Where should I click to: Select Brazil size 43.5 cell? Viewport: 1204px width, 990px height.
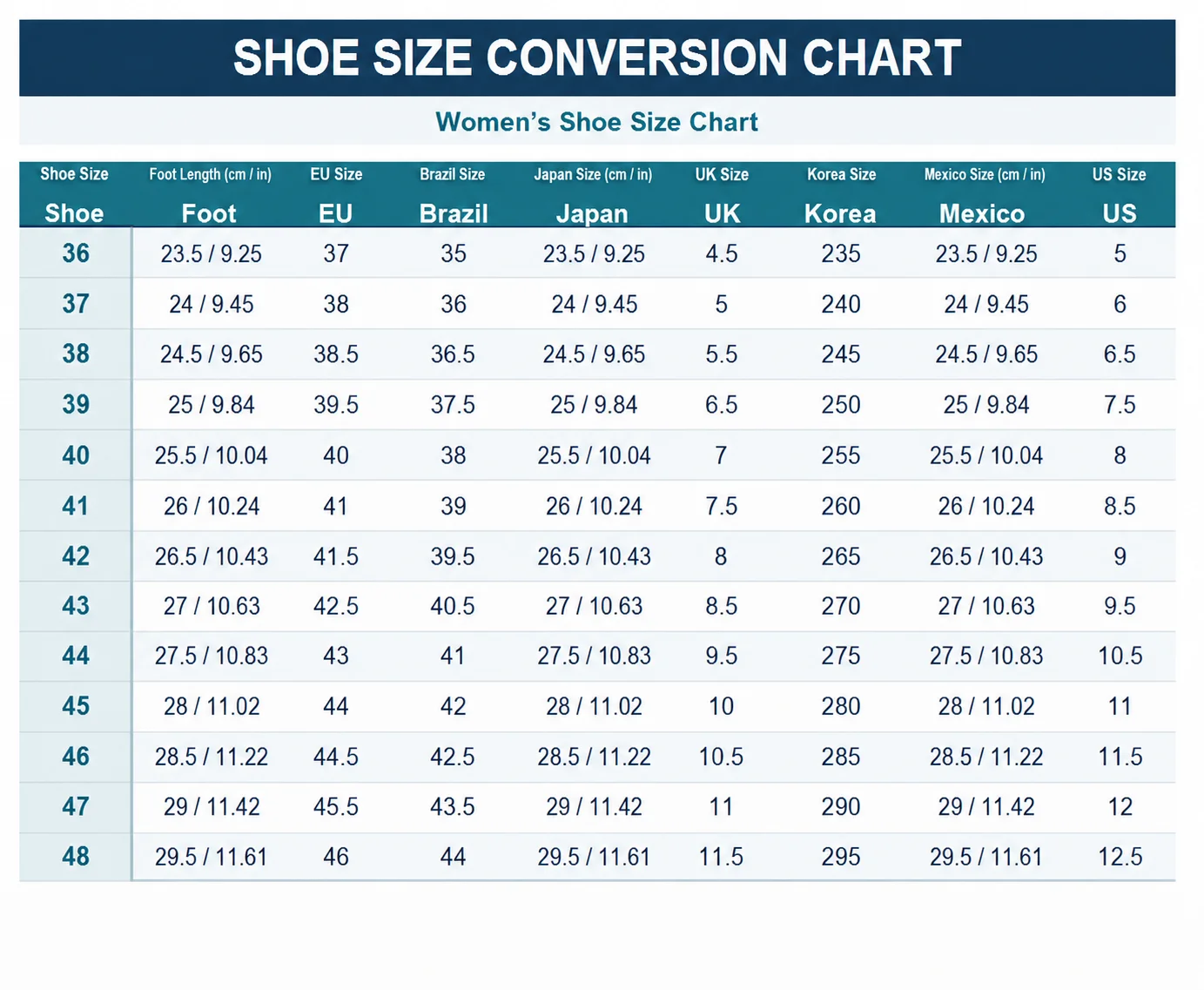453,807
